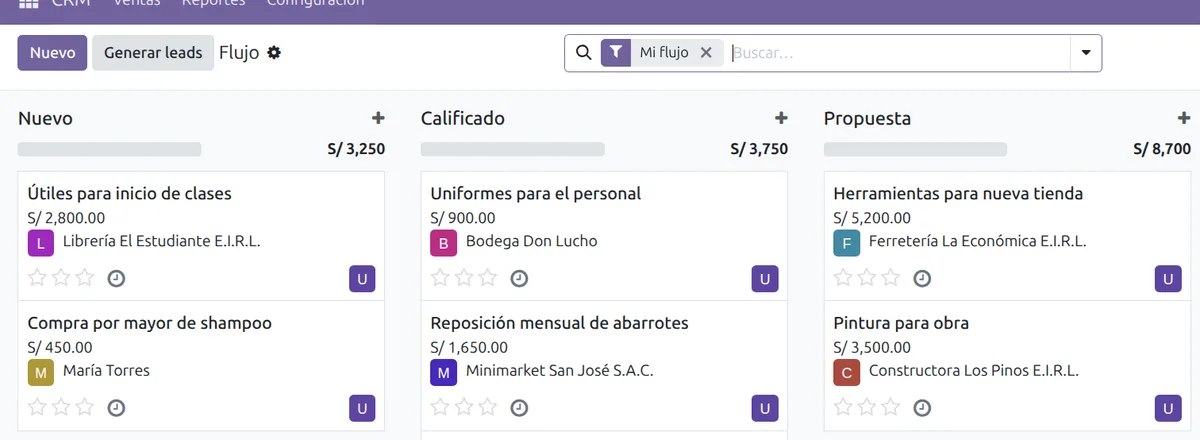The image size is (1200, 440).
Task: Click Ferretería La Económica F avatar
Action: [x=847, y=243]
